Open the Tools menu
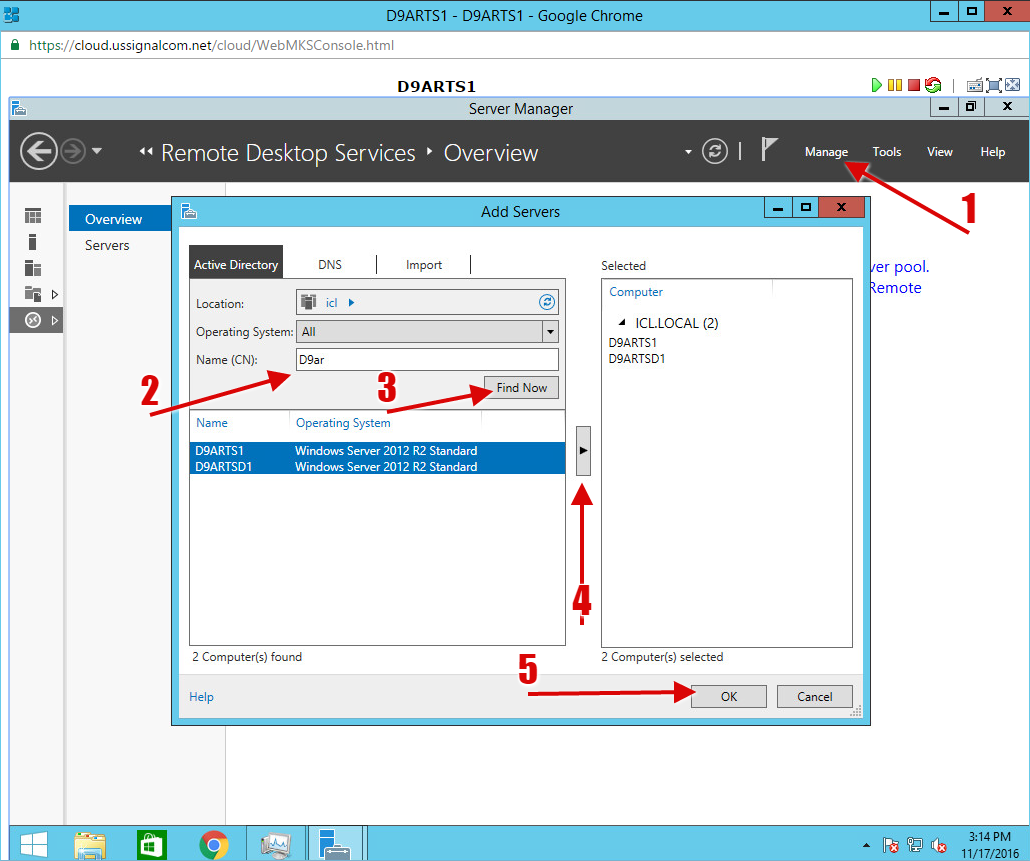 (887, 152)
